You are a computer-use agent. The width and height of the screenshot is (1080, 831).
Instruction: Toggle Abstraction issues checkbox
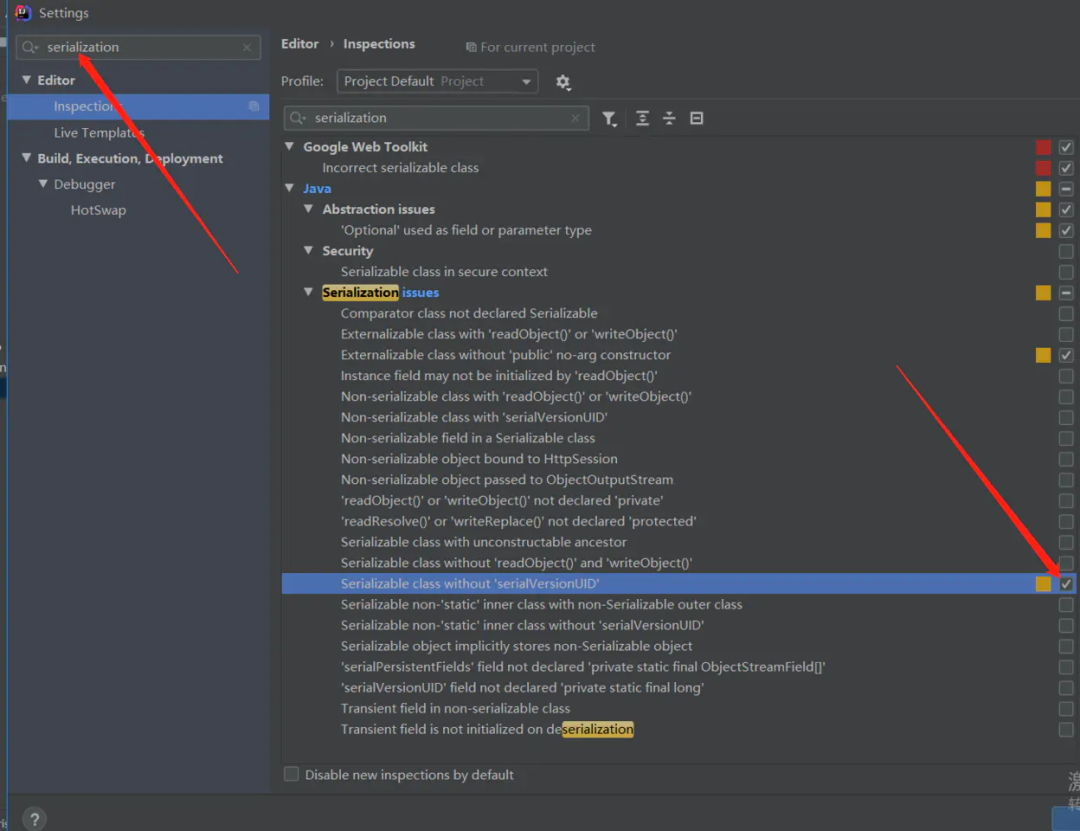click(1066, 209)
